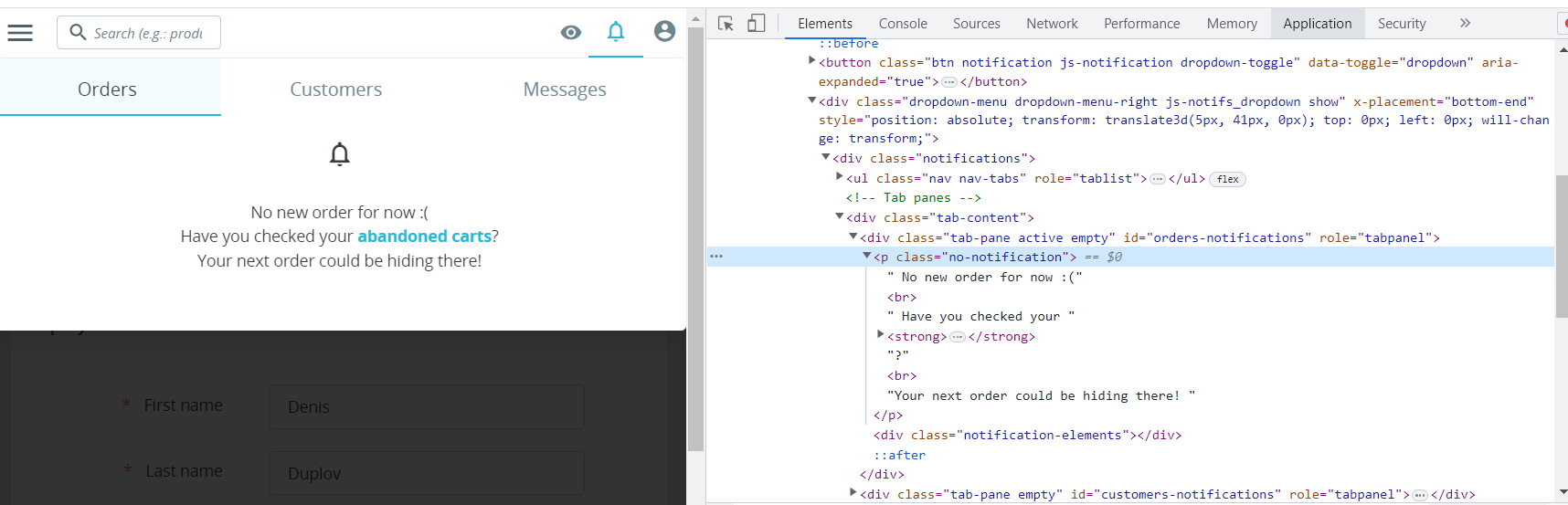This screenshot has width=1568, height=505.
Task: Click the eye view-shop icon
Action: tap(571, 33)
